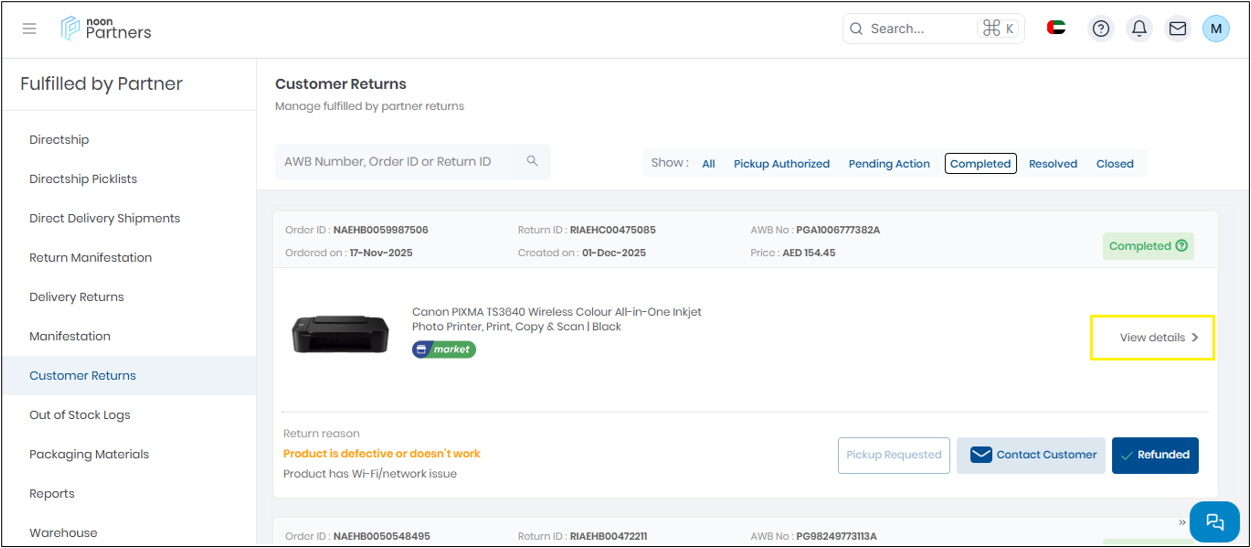This screenshot has height=548, width=1251.
Task: Click the Completed status info icon
Action: 1182,246
